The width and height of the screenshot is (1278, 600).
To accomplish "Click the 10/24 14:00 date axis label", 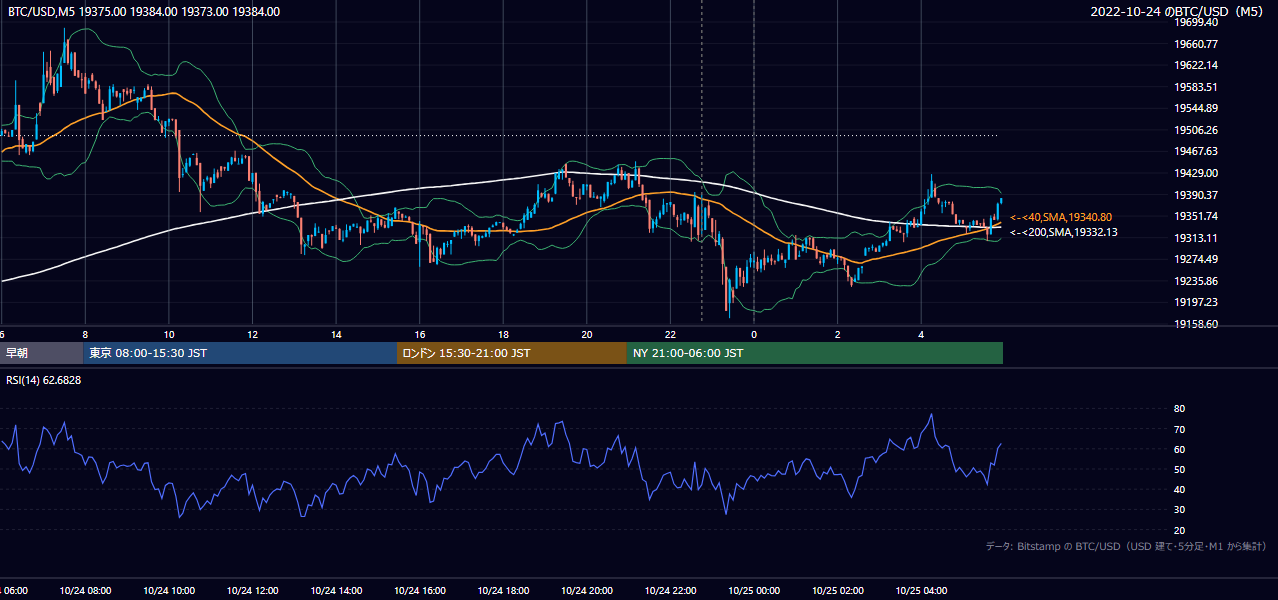I will tap(336, 591).
